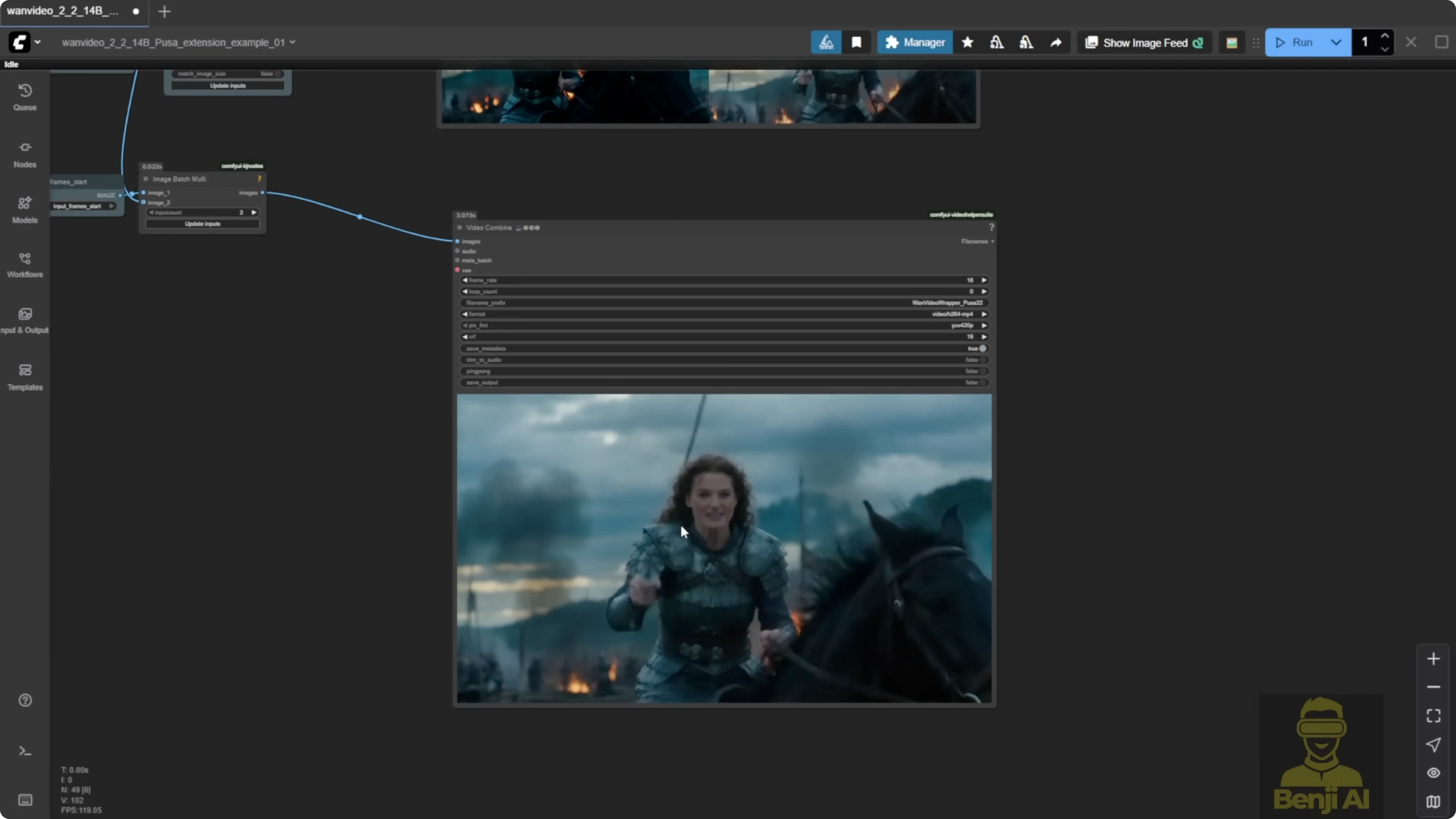Open the Models sidebar panel

[x=25, y=210]
